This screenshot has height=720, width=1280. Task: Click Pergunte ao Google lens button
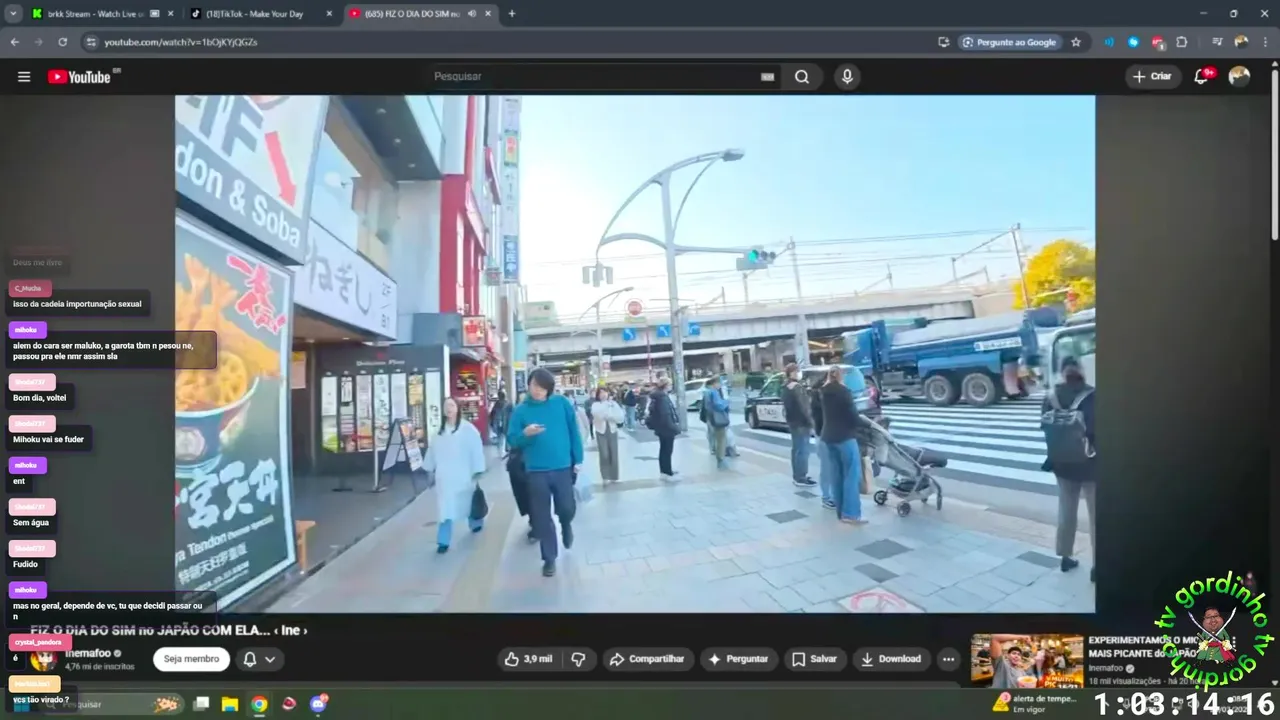click(x=1009, y=42)
